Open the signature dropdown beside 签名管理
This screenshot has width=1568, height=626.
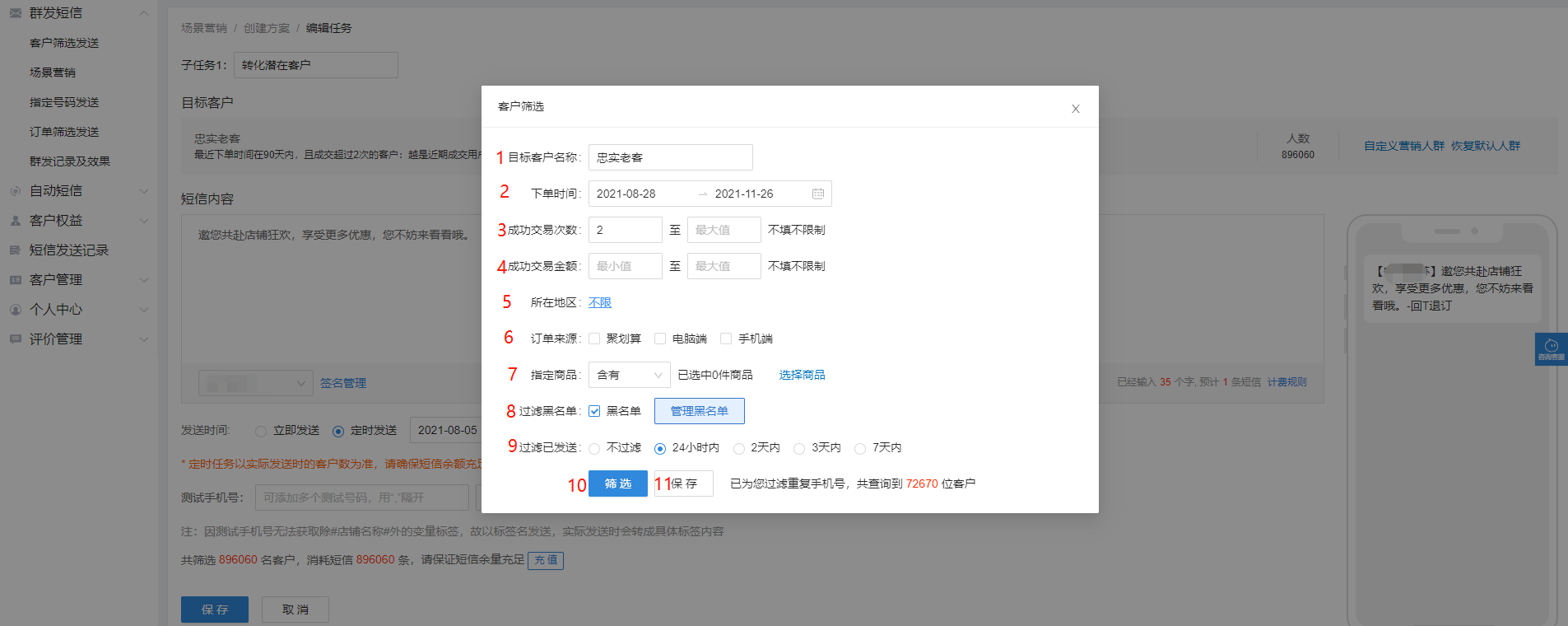256,383
